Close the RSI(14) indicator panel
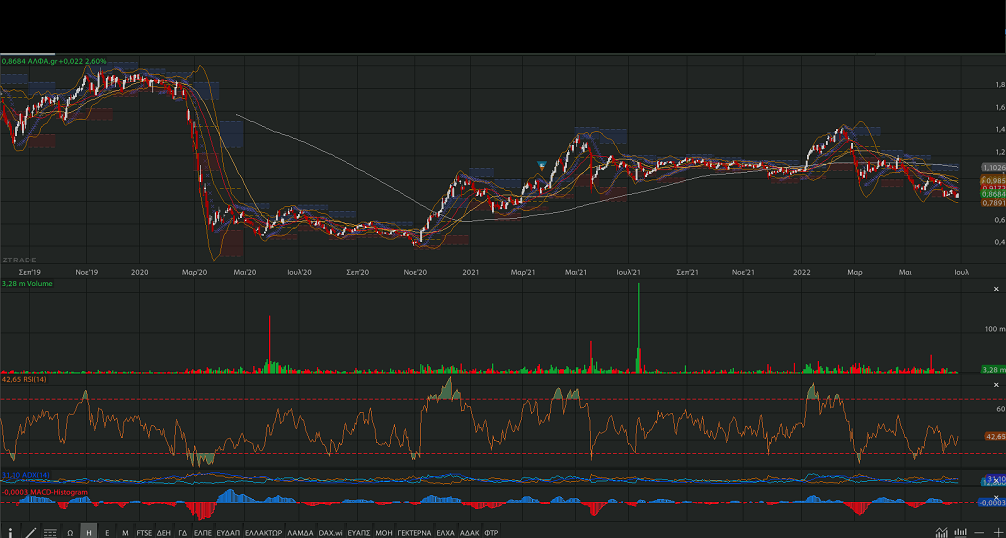Image resolution: width=1006 pixels, height=538 pixels. coord(995,385)
